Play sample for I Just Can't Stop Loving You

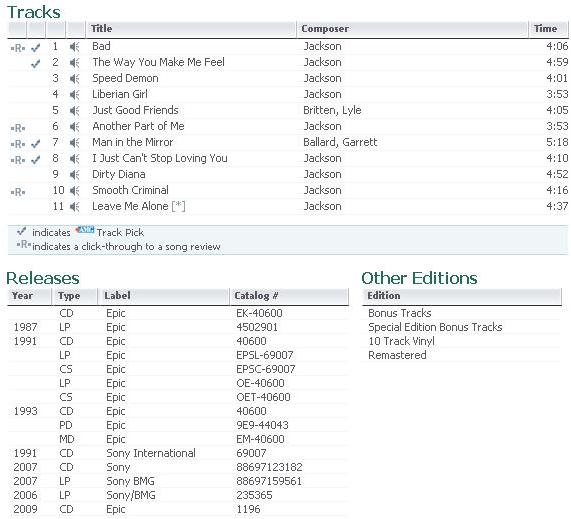point(75,159)
